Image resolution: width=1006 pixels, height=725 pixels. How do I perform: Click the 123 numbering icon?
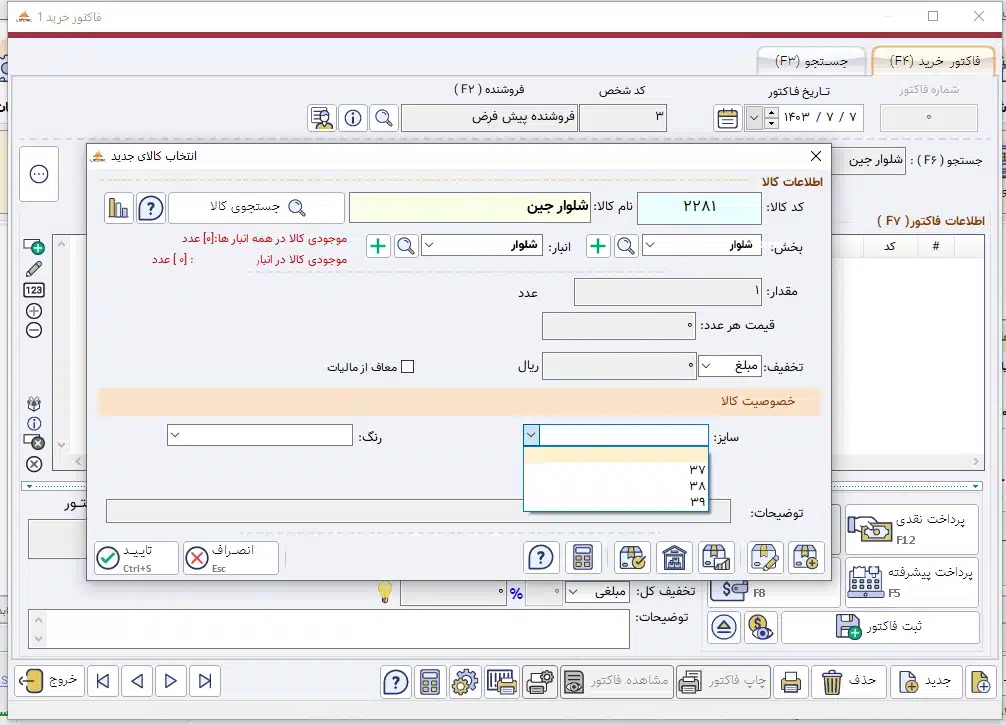pos(34,290)
